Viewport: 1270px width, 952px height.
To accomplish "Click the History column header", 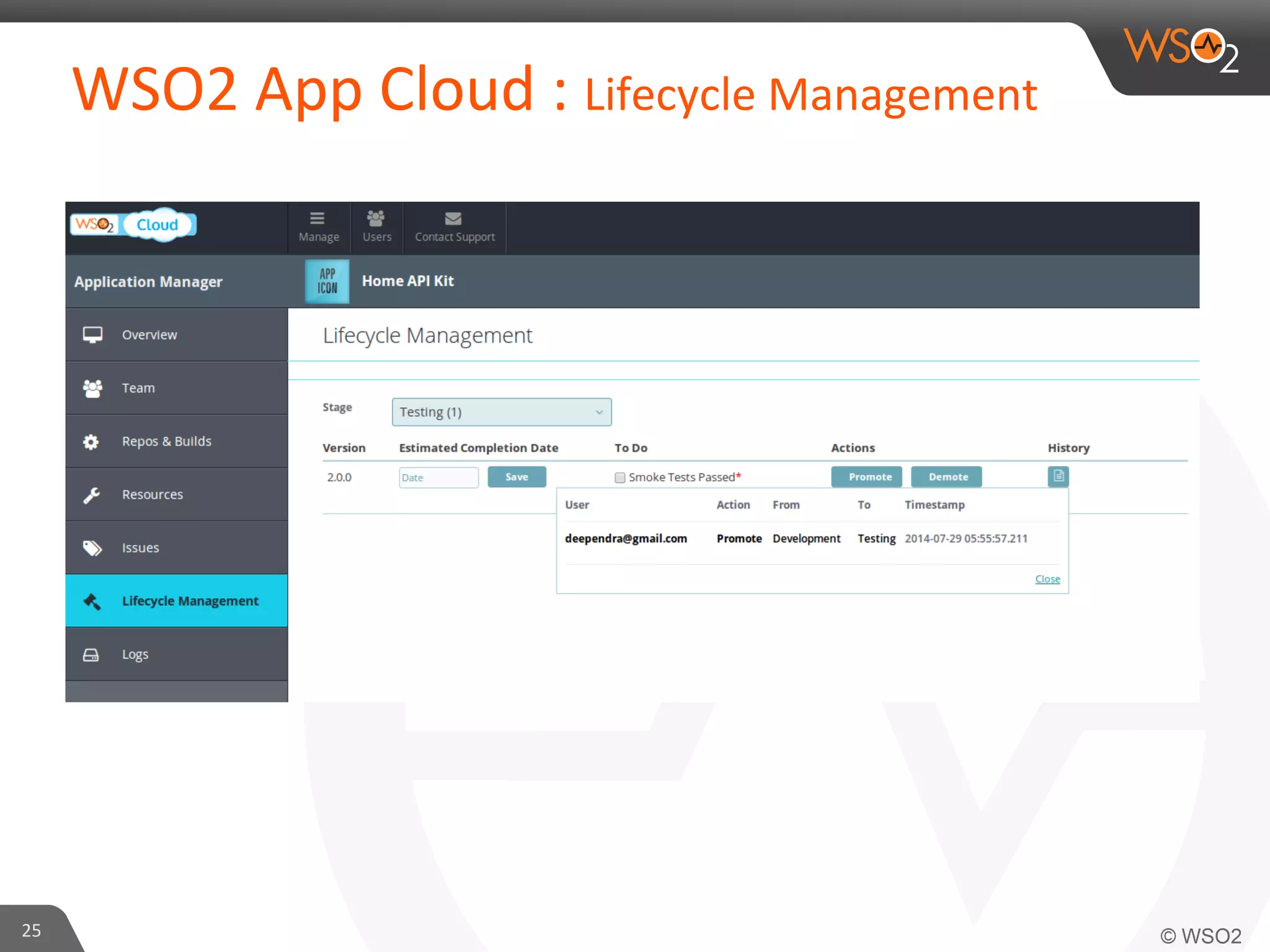I will click(1068, 448).
